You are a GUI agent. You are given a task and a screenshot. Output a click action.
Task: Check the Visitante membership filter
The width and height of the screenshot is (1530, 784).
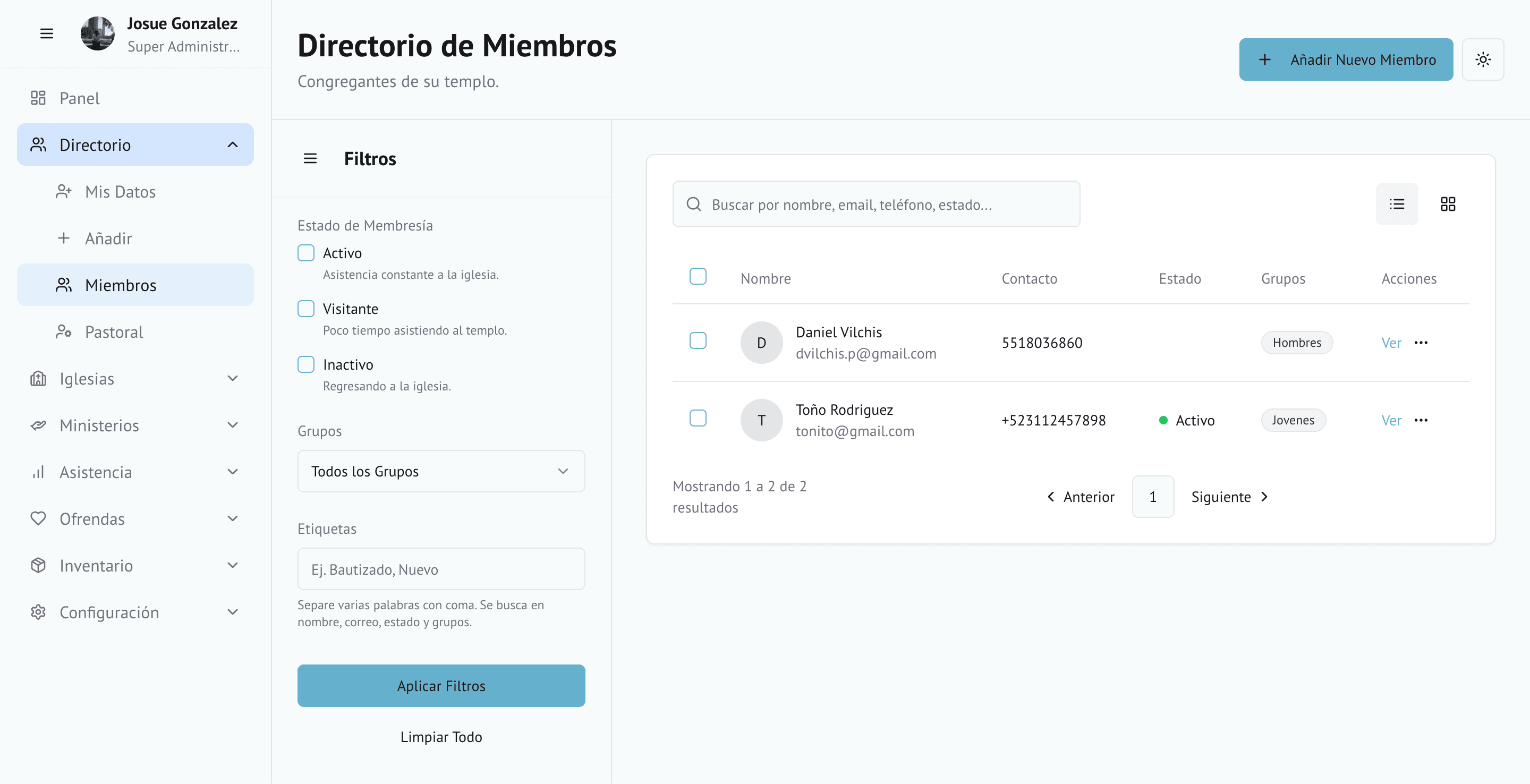tap(306, 310)
